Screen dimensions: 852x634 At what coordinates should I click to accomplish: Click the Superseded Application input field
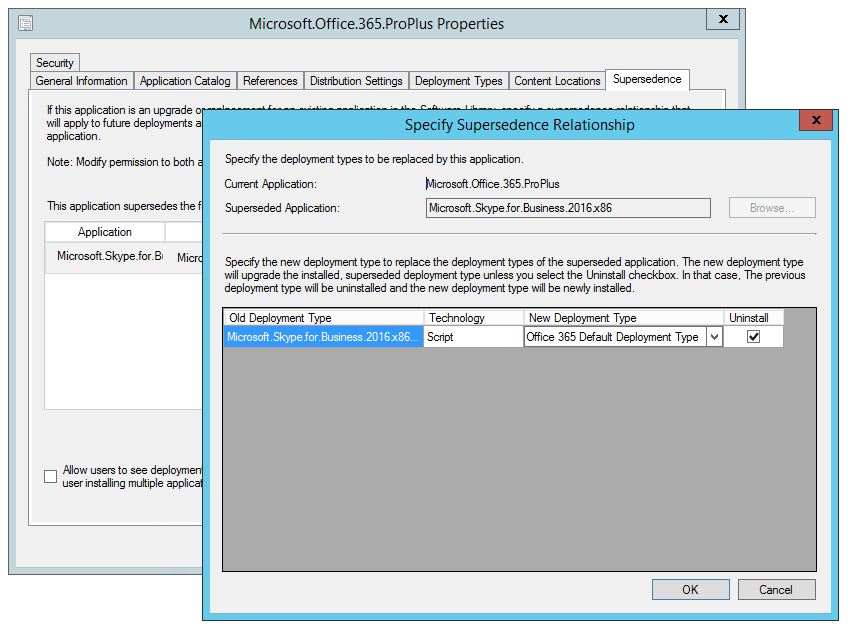[x=568, y=208]
